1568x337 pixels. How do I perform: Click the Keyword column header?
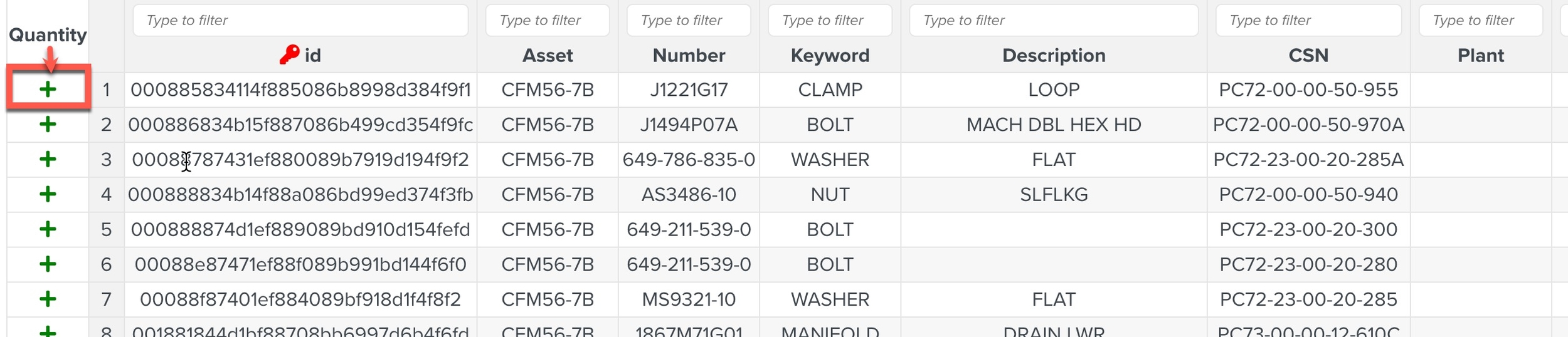pos(830,56)
